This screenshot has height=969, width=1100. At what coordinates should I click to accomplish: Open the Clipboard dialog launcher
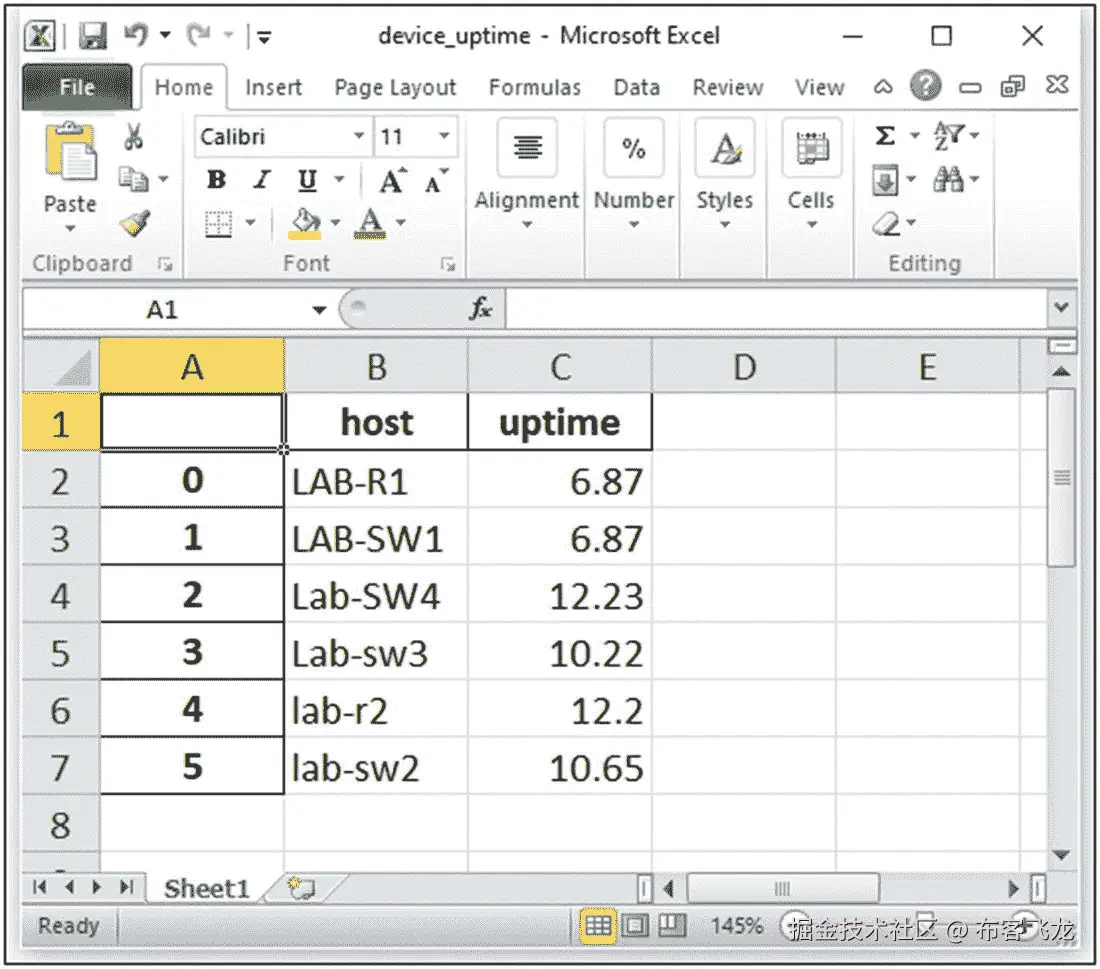coord(165,264)
